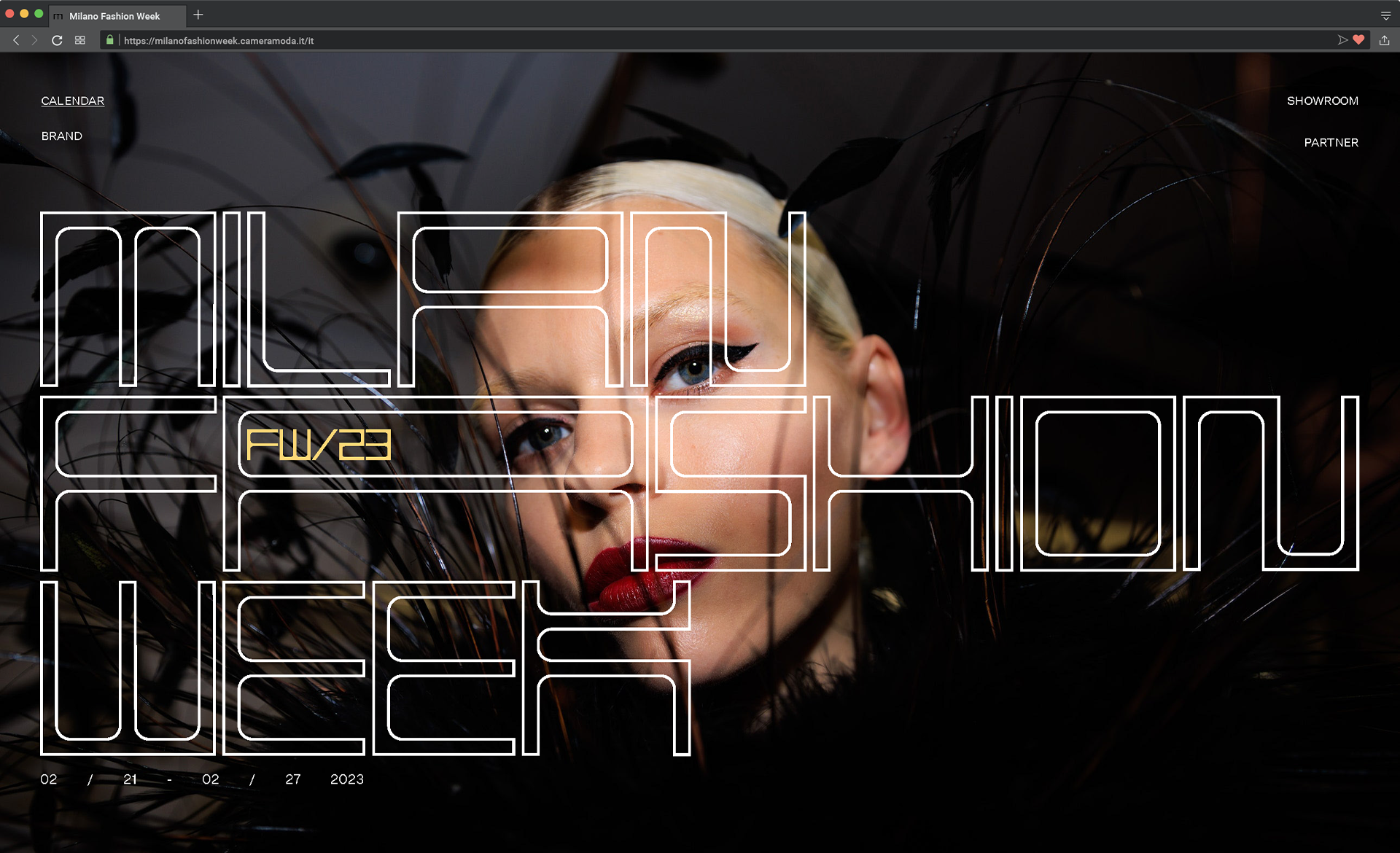Click the share upload icon

[x=1384, y=40]
